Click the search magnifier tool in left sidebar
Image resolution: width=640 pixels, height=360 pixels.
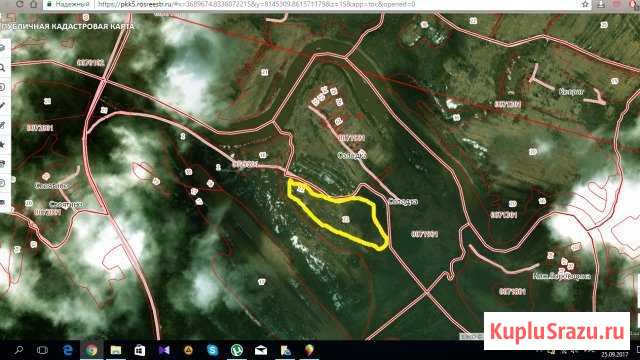click(x=3, y=68)
